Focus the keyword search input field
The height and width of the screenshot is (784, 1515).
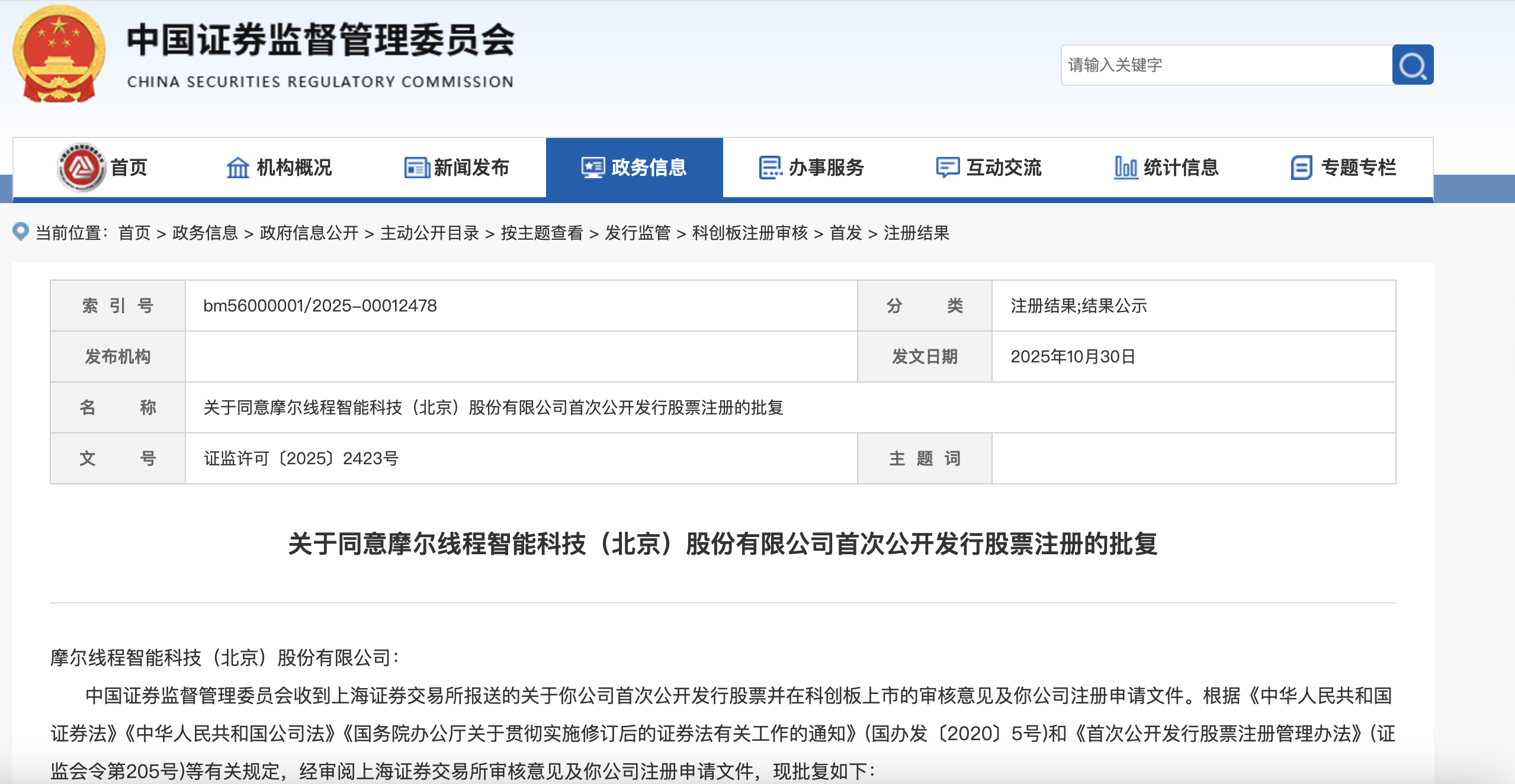(x=1226, y=65)
